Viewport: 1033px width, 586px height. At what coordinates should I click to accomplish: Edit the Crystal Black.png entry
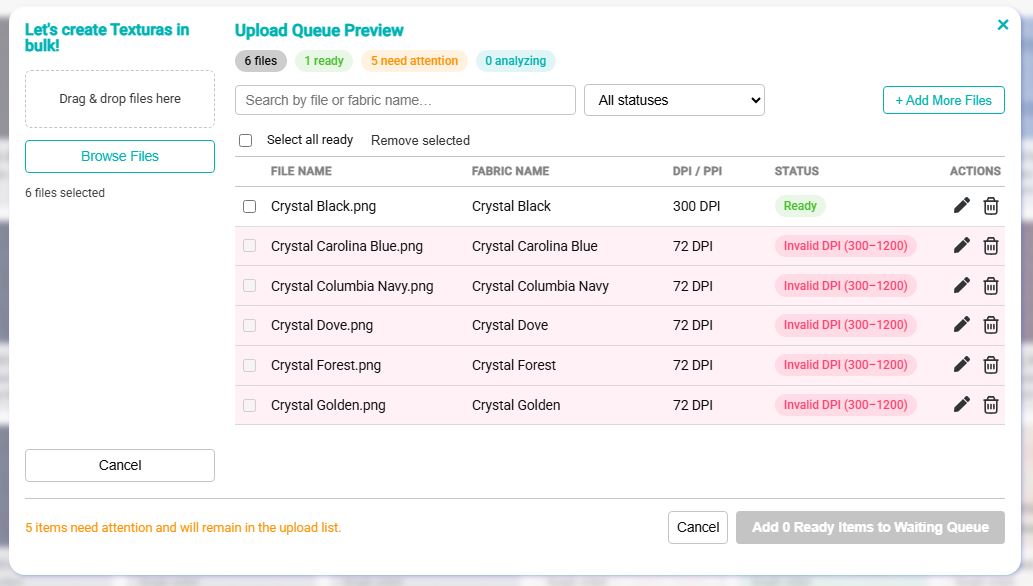962,206
